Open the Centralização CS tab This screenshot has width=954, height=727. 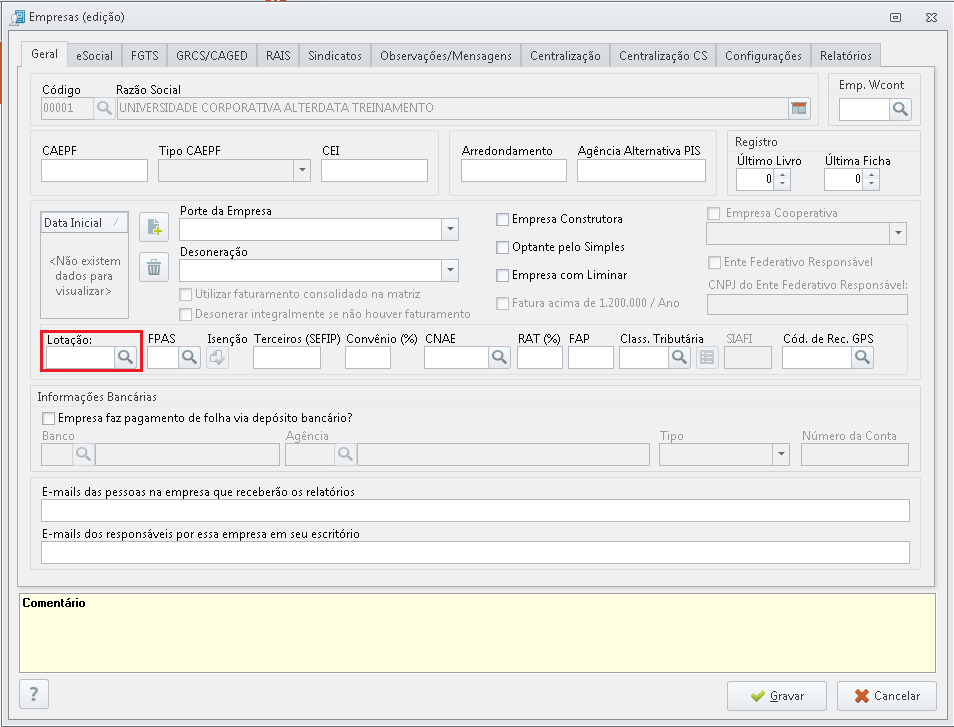[x=663, y=56]
